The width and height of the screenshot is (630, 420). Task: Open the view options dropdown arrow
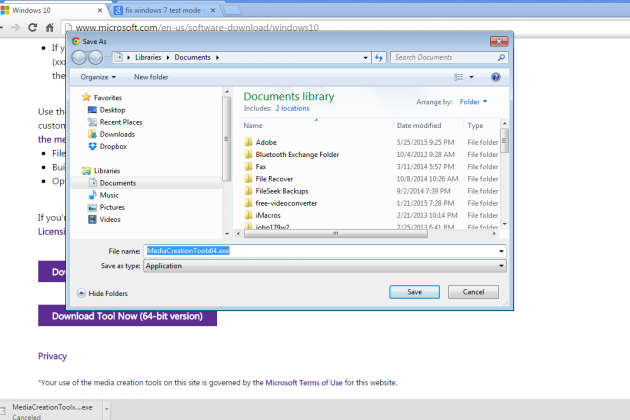[471, 77]
